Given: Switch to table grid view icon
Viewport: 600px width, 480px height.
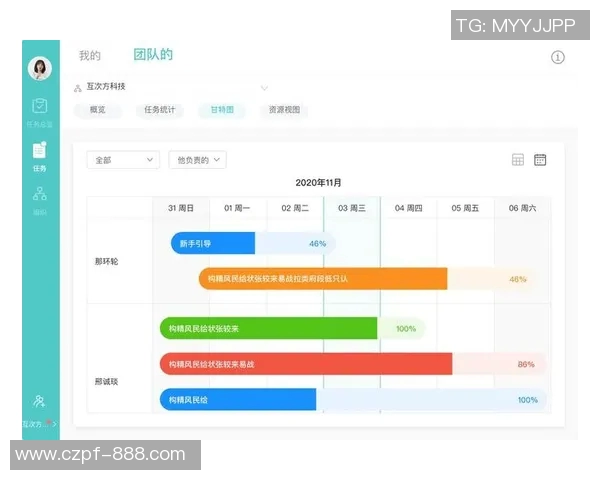Looking at the screenshot, I should [x=518, y=160].
